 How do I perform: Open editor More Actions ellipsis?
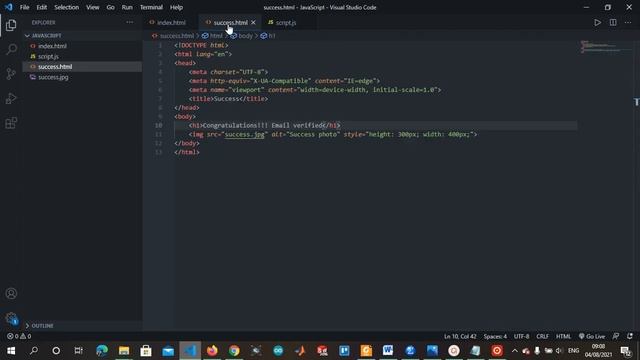[628, 22]
